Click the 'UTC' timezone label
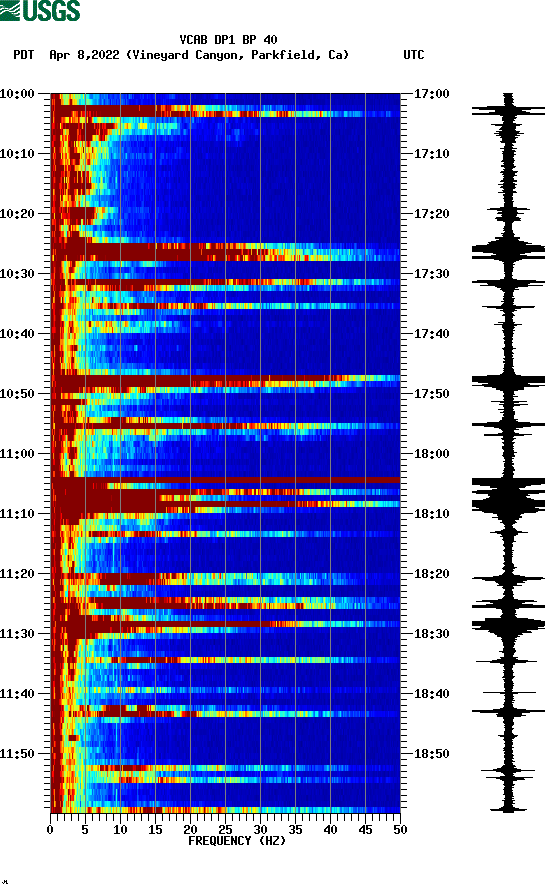Image resolution: width=552 pixels, height=893 pixels. pyautogui.click(x=414, y=55)
